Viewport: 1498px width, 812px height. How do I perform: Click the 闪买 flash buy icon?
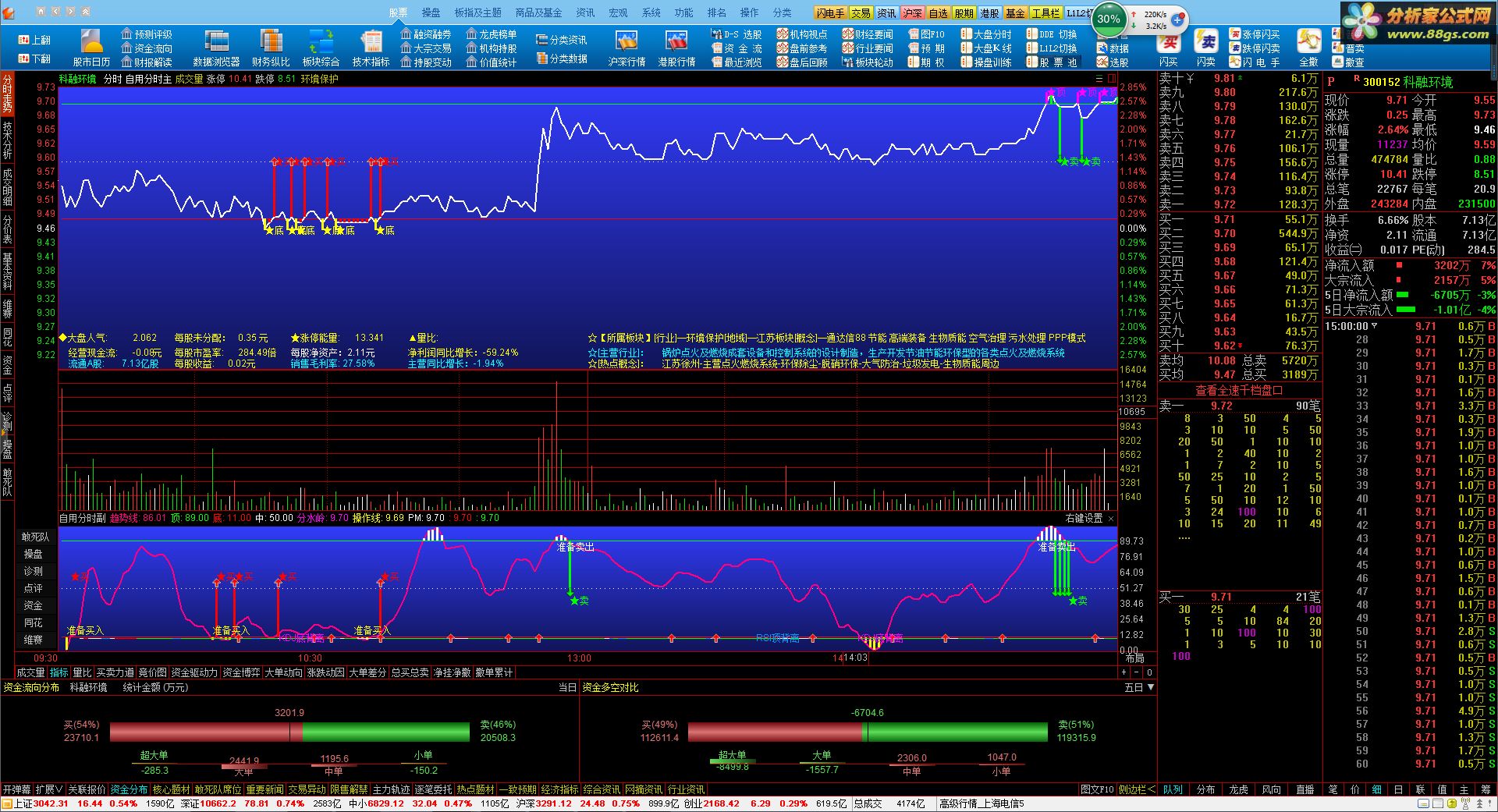point(1169,48)
